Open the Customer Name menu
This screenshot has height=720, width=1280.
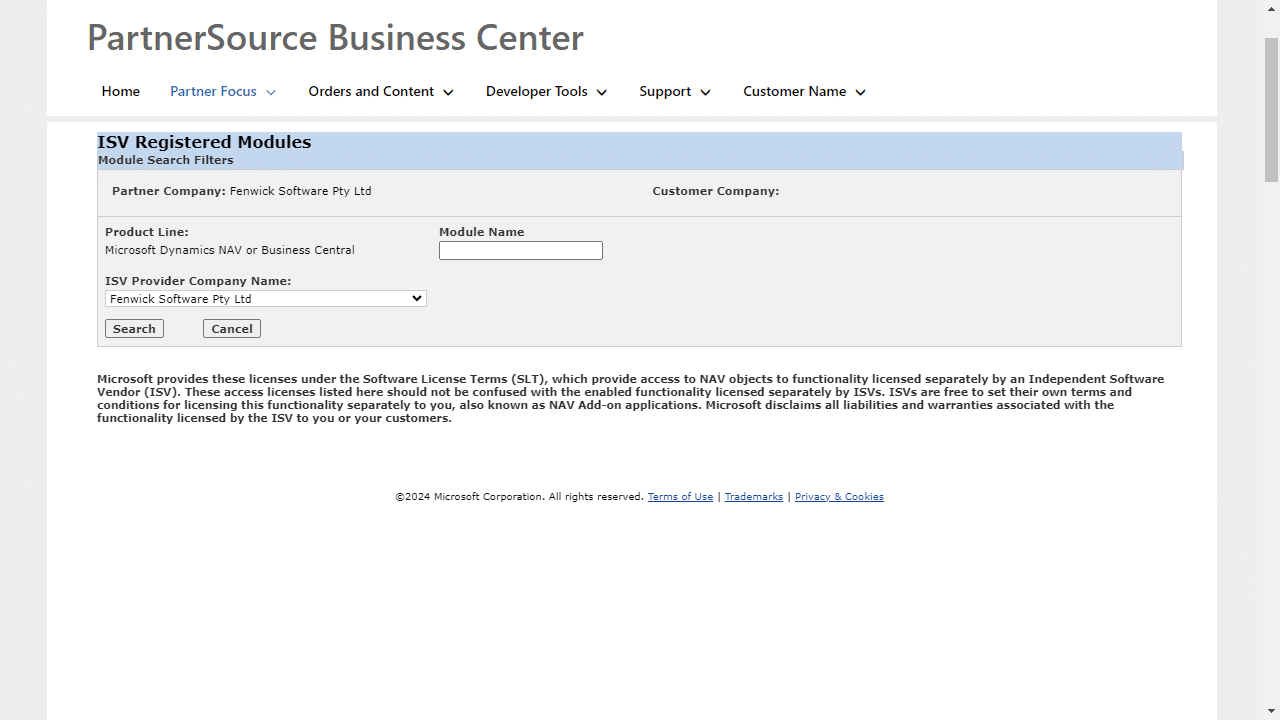(x=805, y=91)
